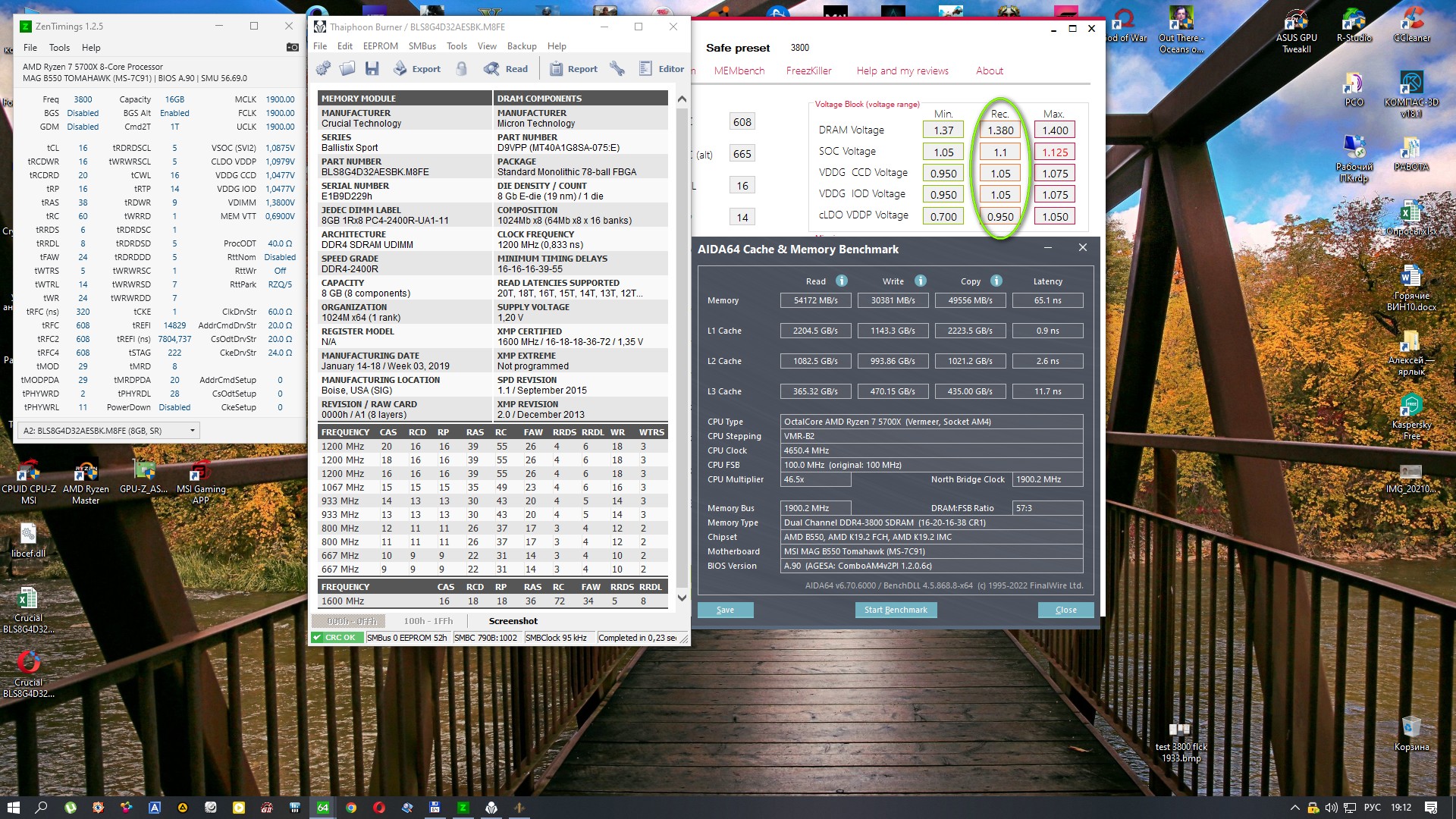Click the open folder icon in Thaiphoon toolbar

[x=347, y=69]
